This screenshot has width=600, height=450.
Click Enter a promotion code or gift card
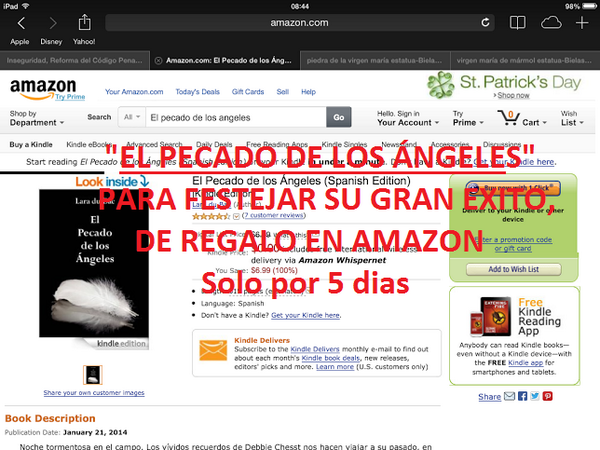pos(513,244)
